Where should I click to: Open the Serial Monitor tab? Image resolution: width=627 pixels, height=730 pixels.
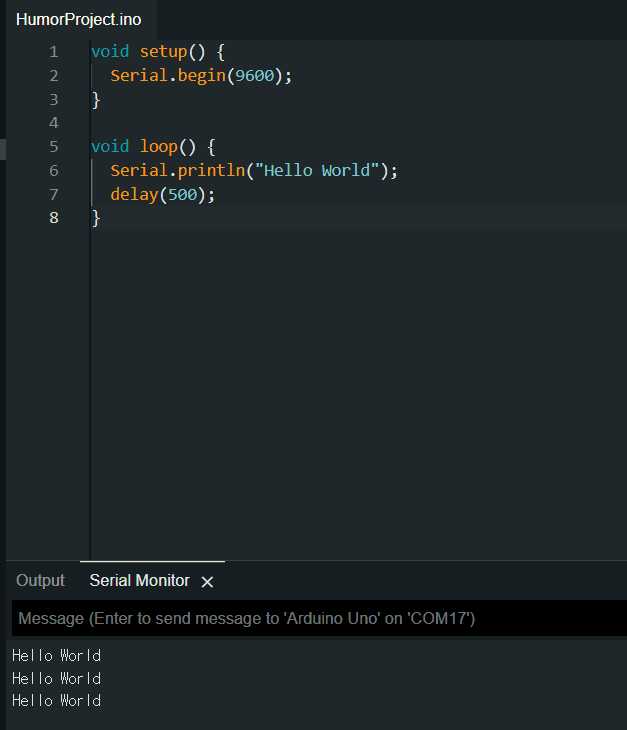click(x=139, y=581)
